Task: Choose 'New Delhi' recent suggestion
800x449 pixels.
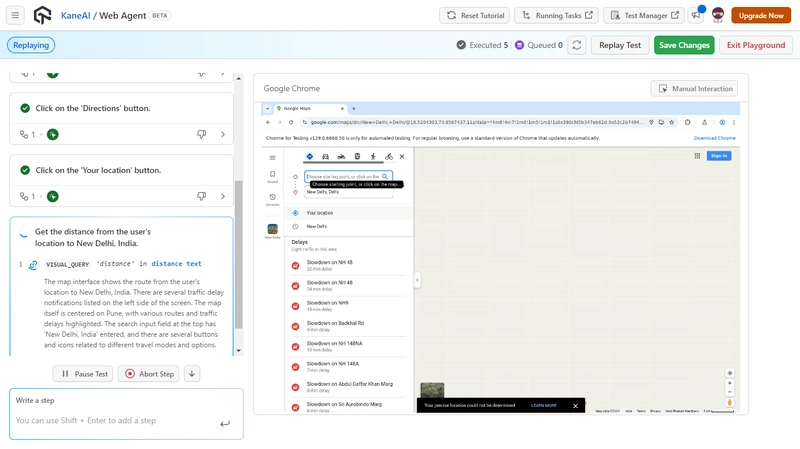Action: pyautogui.click(x=350, y=227)
